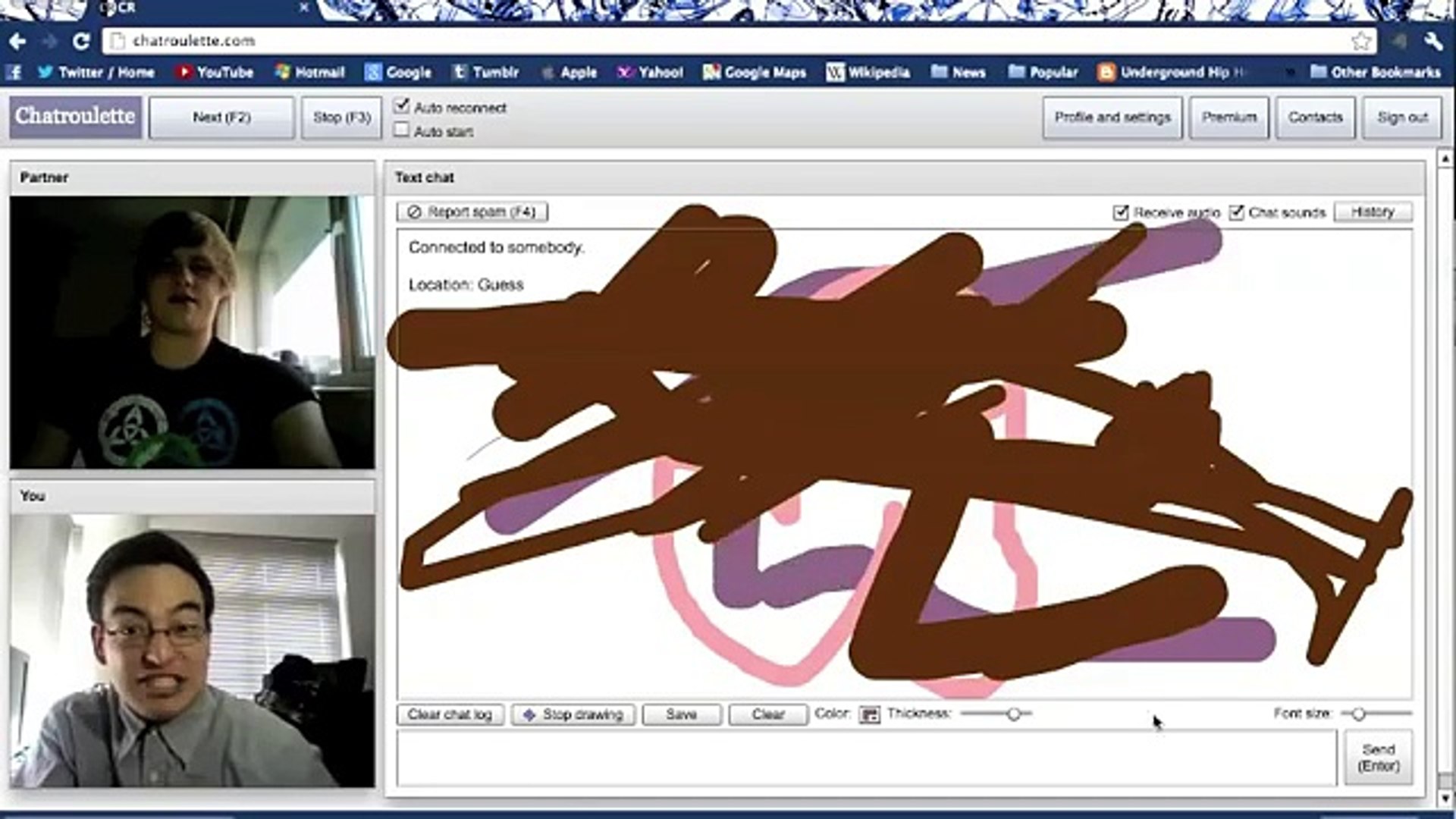Open the Tumblr bookmark

(485, 72)
